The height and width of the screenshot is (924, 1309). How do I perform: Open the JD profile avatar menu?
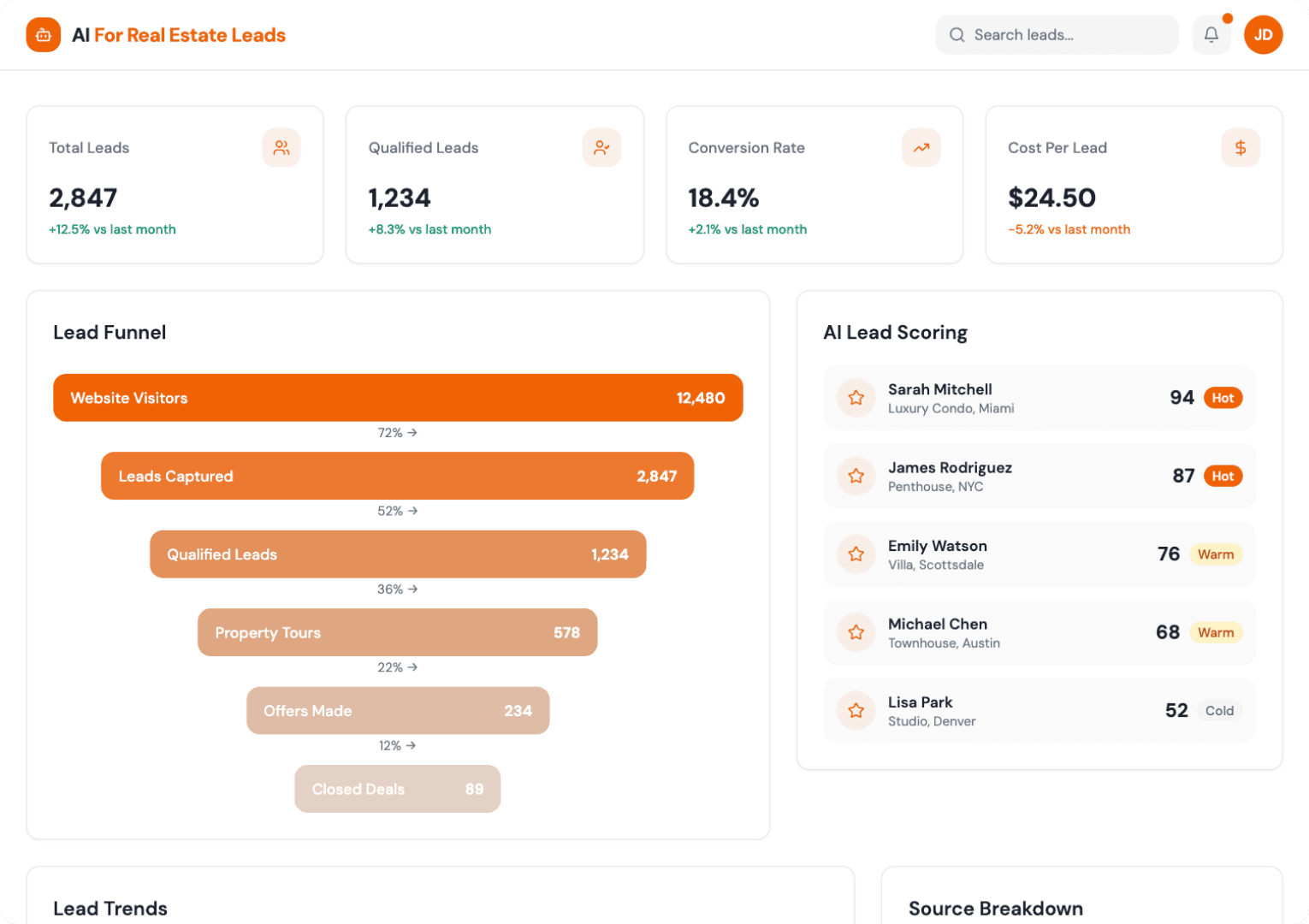(x=1263, y=34)
